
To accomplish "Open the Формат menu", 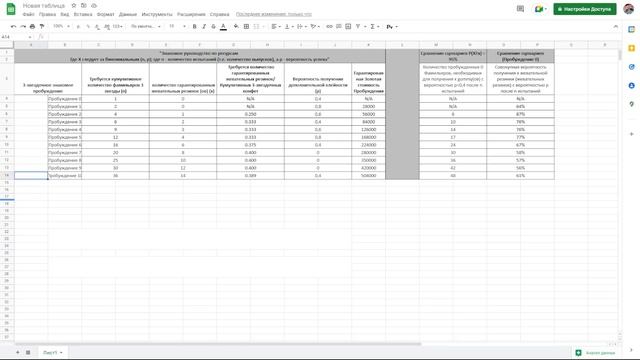I will point(106,14).
